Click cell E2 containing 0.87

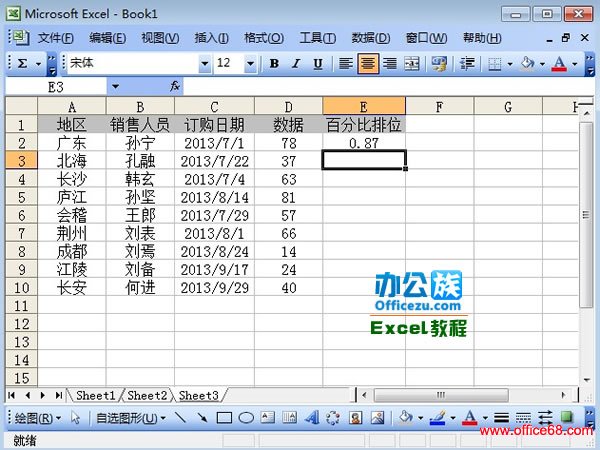coord(364,143)
